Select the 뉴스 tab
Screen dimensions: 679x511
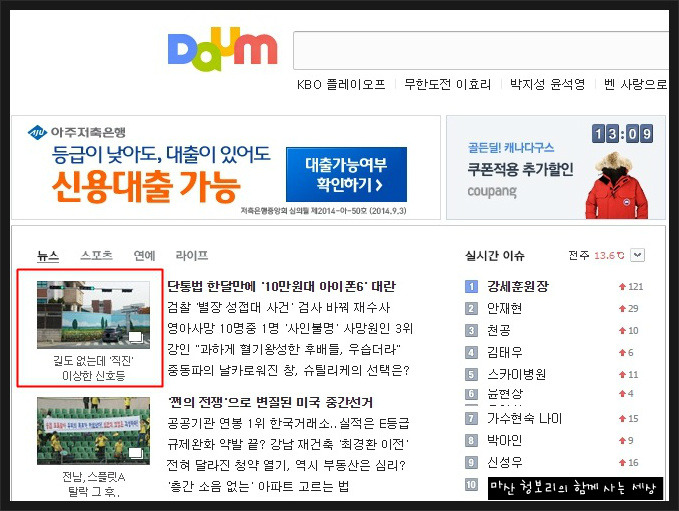(48, 256)
